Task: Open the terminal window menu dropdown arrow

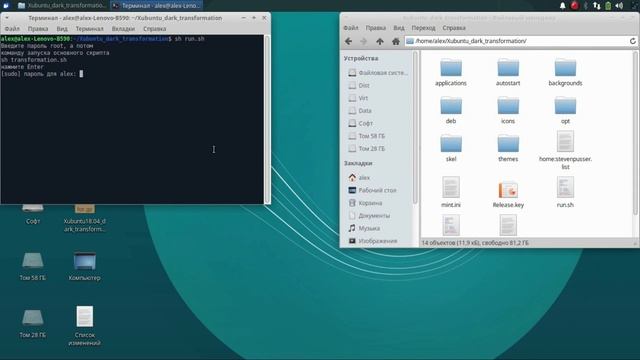Action: [x=7, y=18]
